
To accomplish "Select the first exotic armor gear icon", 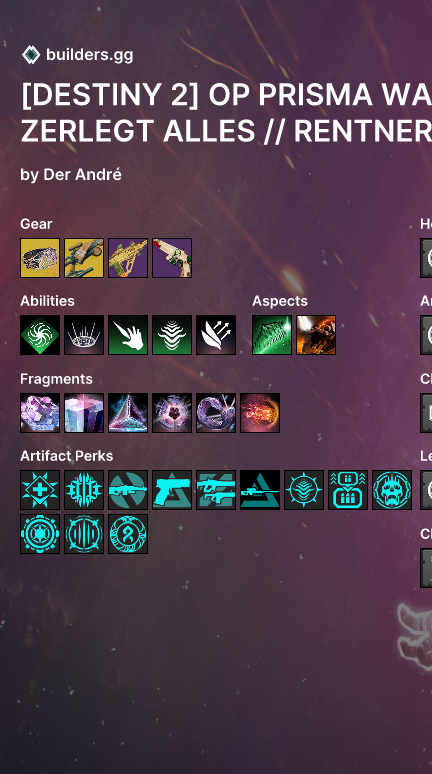I will point(40,258).
